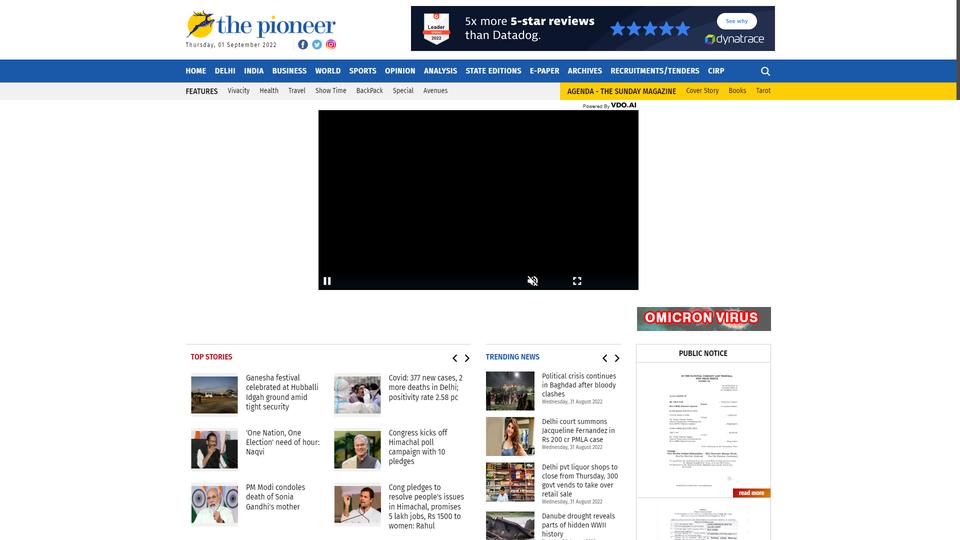The height and width of the screenshot is (540, 960).
Task: Click The Pioneer logo
Action: pyautogui.click(x=261, y=24)
